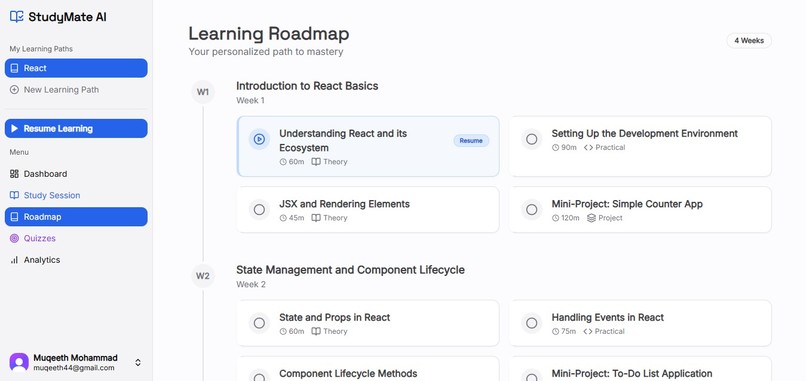Click the Week 2 label
This screenshot has width=806, height=381.
pyautogui.click(x=251, y=284)
